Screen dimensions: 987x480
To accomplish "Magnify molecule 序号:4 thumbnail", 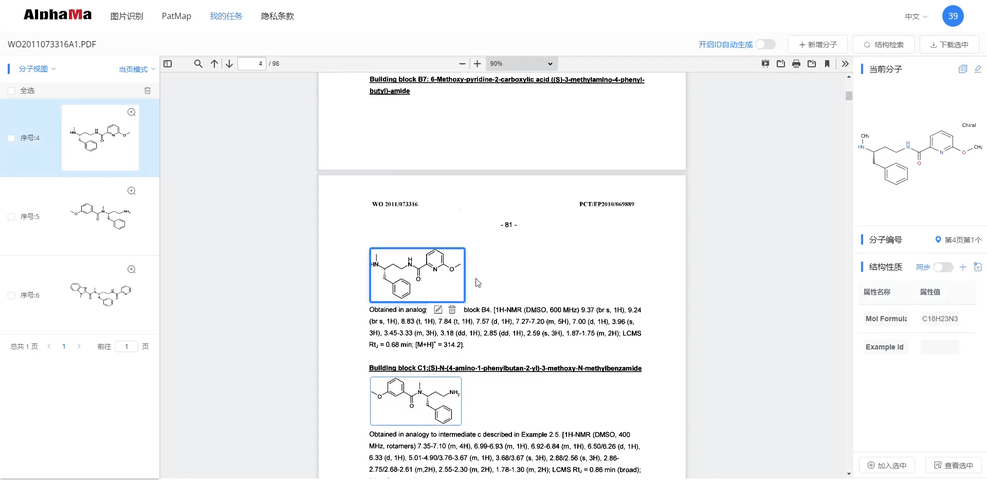I will pyautogui.click(x=132, y=112).
